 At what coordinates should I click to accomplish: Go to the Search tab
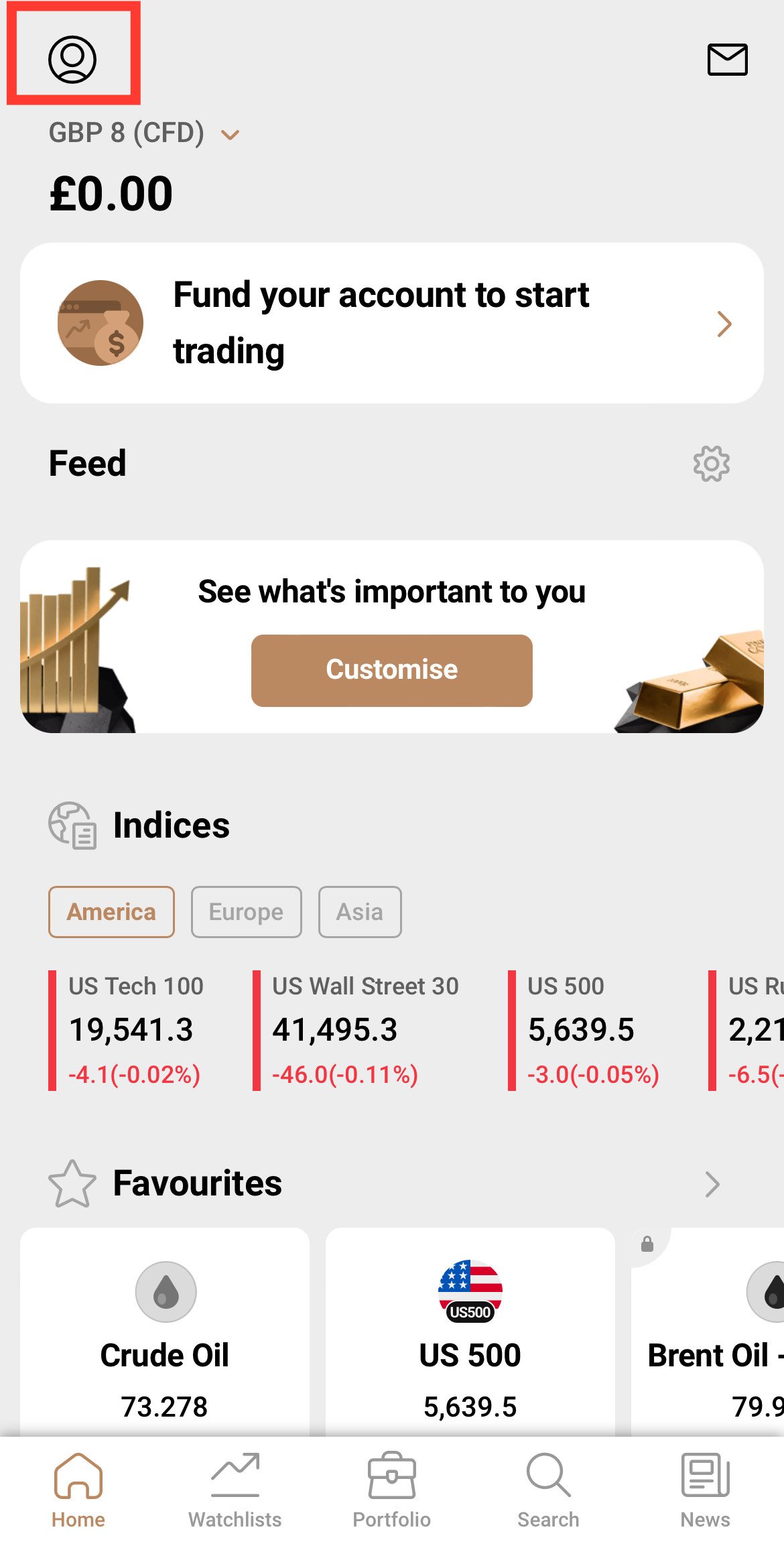point(548,1490)
